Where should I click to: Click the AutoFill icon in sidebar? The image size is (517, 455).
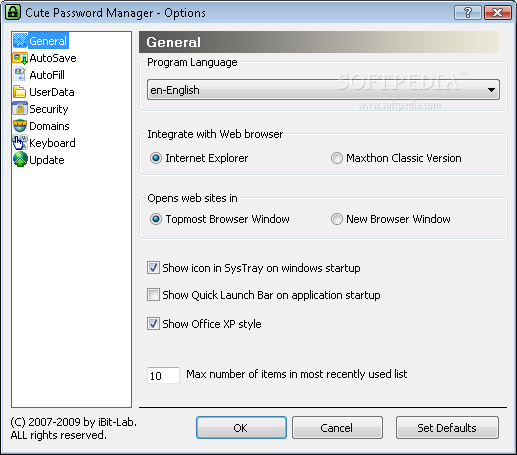click(20, 75)
